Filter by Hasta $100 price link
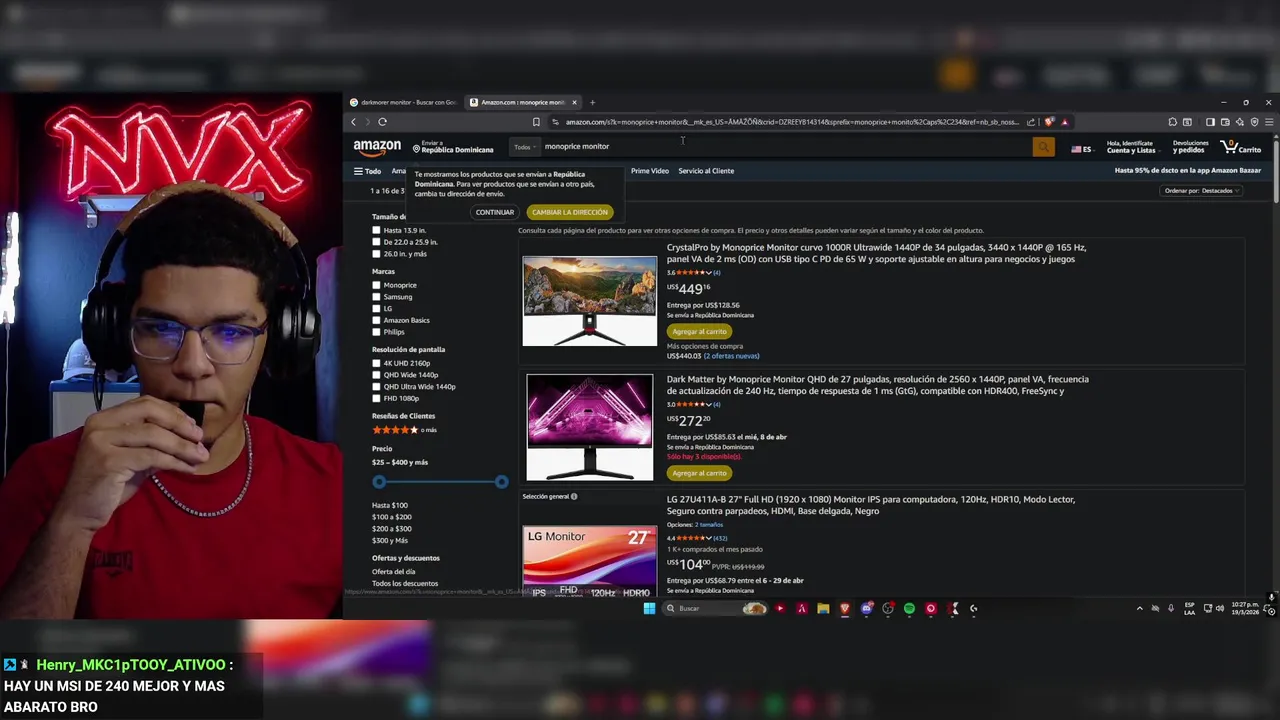This screenshot has height=720, width=1280. [x=390, y=505]
